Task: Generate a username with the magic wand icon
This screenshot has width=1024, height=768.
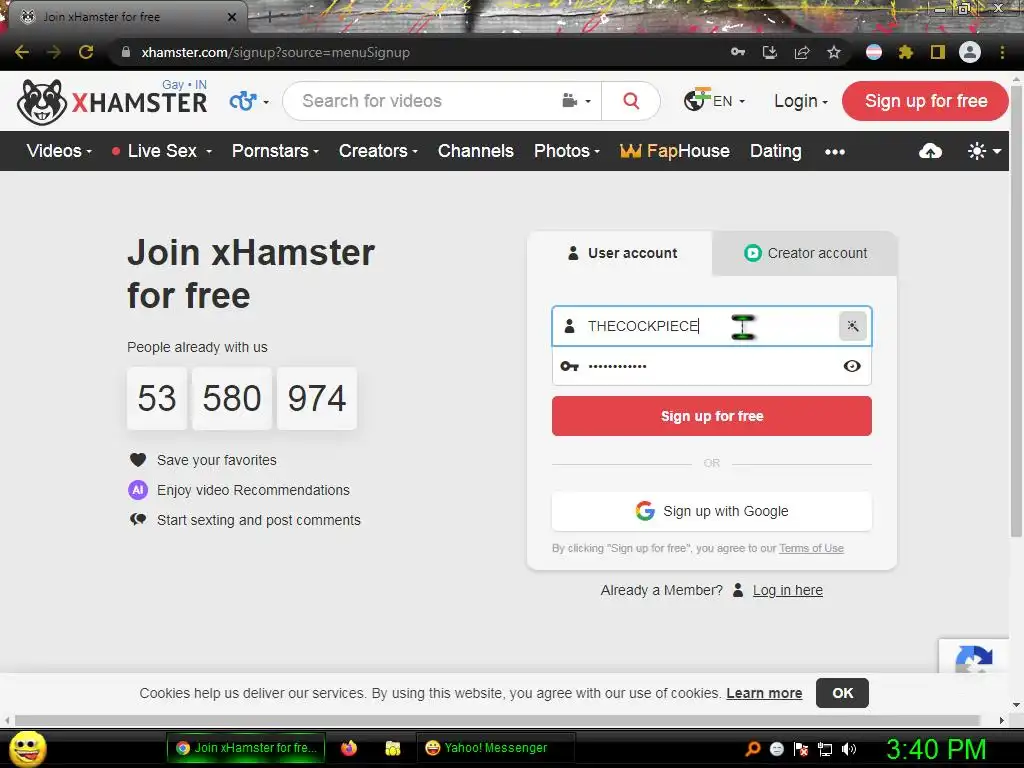Action: [x=852, y=326]
